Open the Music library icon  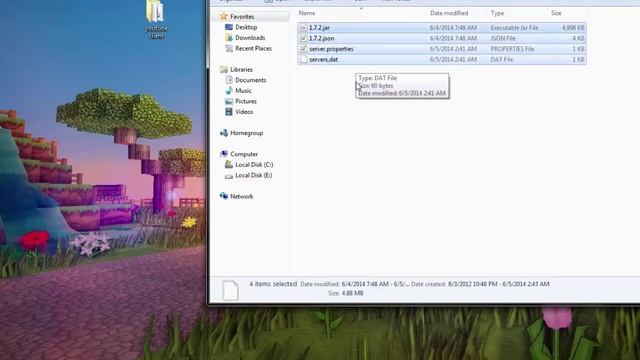coord(229,91)
